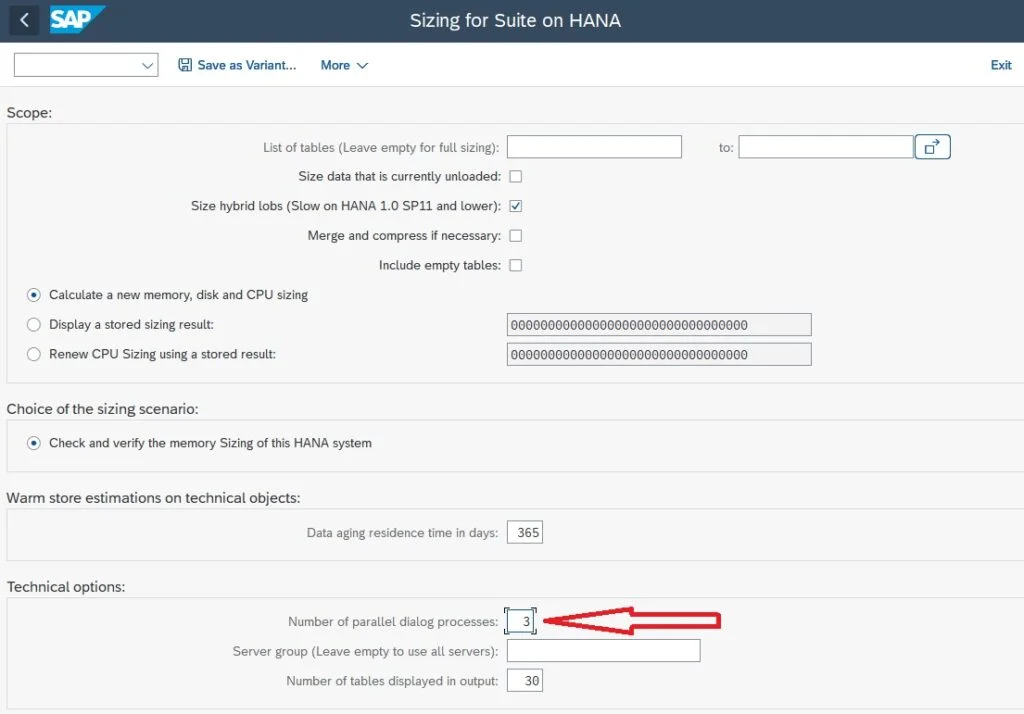This screenshot has height=714, width=1024.
Task: Click the List of tables label
Action: (381, 148)
